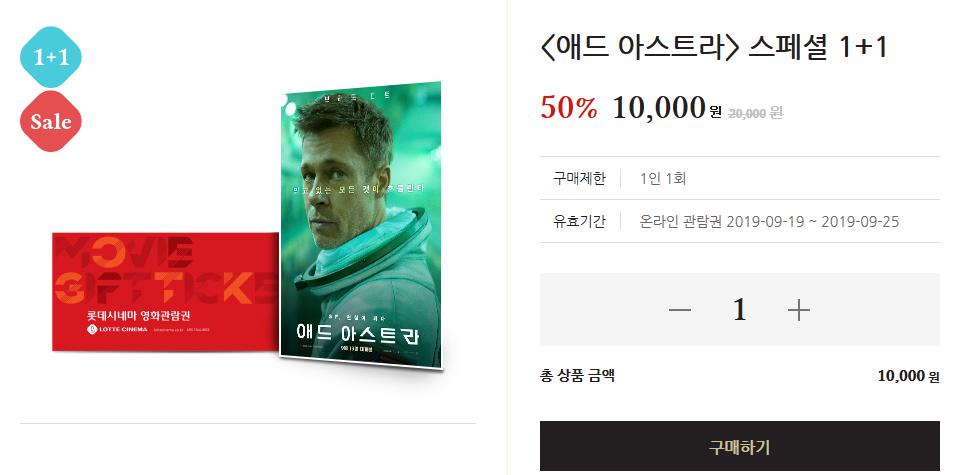Click the 50% discount label
955x475 pixels.
[x=569, y=108]
